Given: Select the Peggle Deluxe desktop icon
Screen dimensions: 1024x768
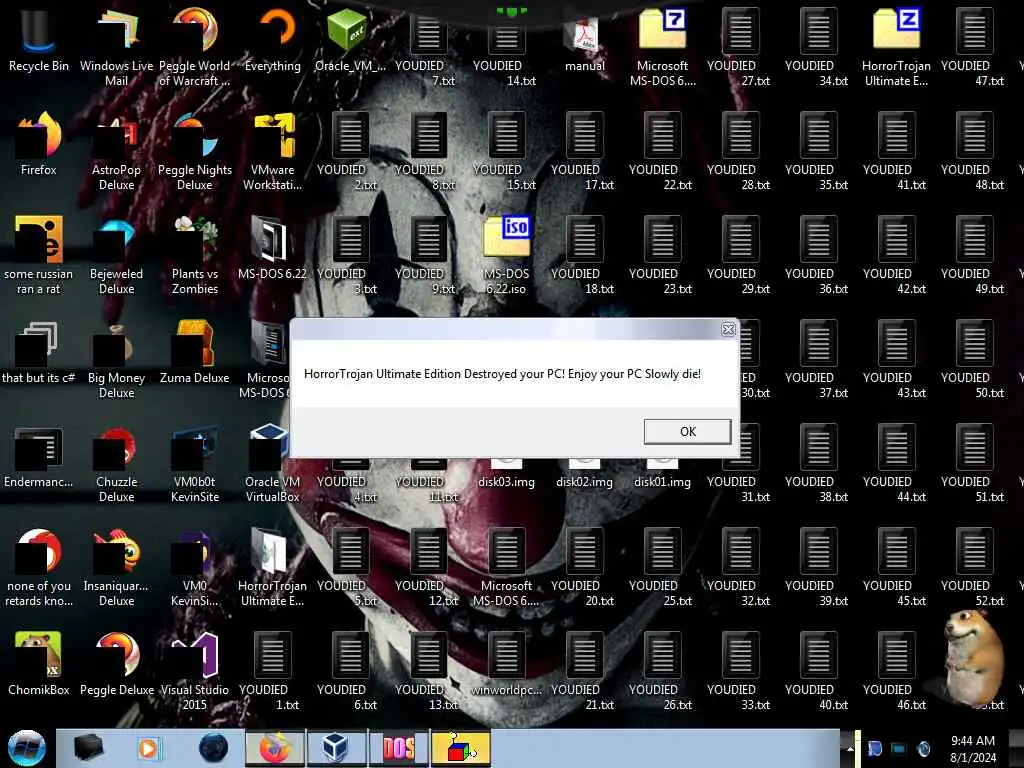Looking at the screenshot, I should [116, 664].
